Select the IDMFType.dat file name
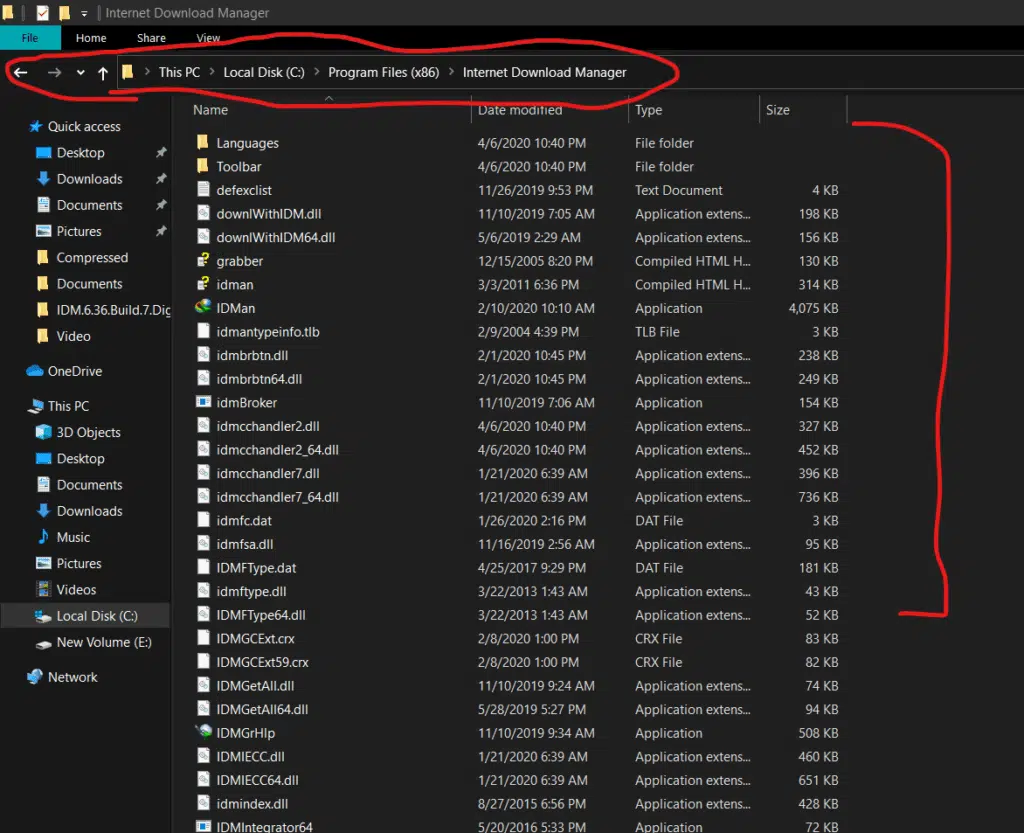Image resolution: width=1024 pixels, height=833 pixels. [x=256, y=568]
